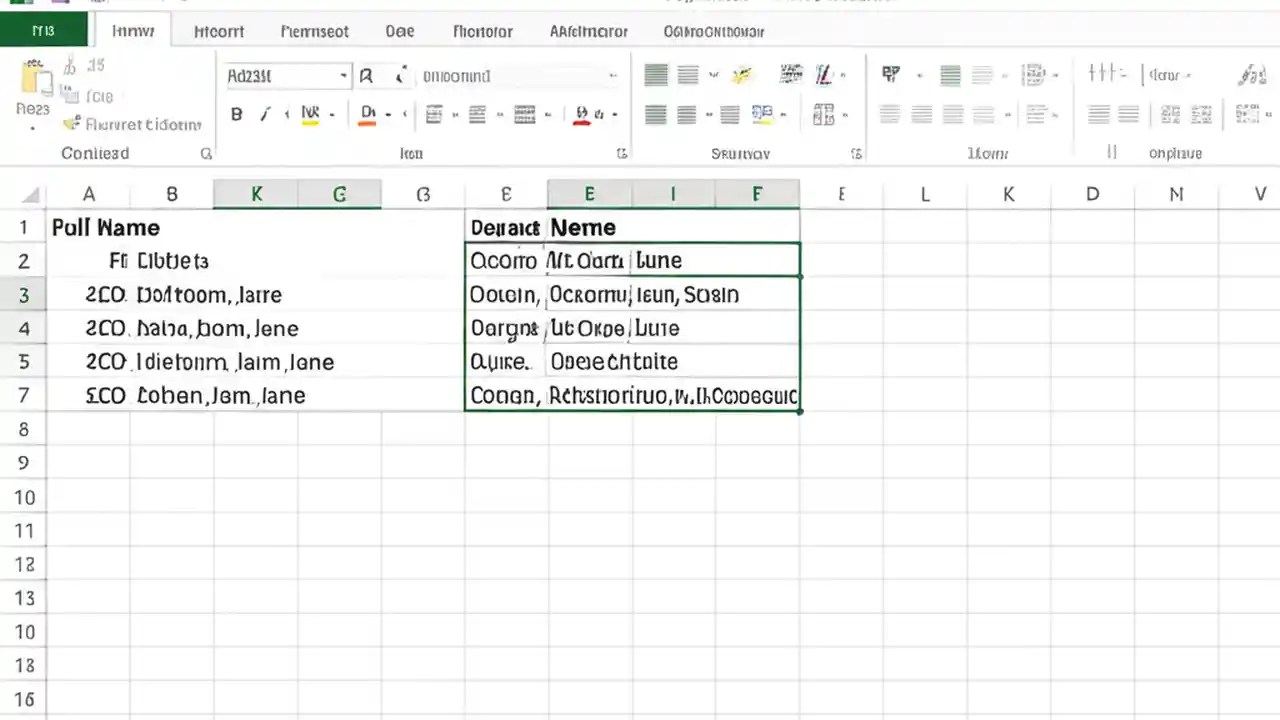
Task: Select the merge and center icon
Action: pos(763,113)
